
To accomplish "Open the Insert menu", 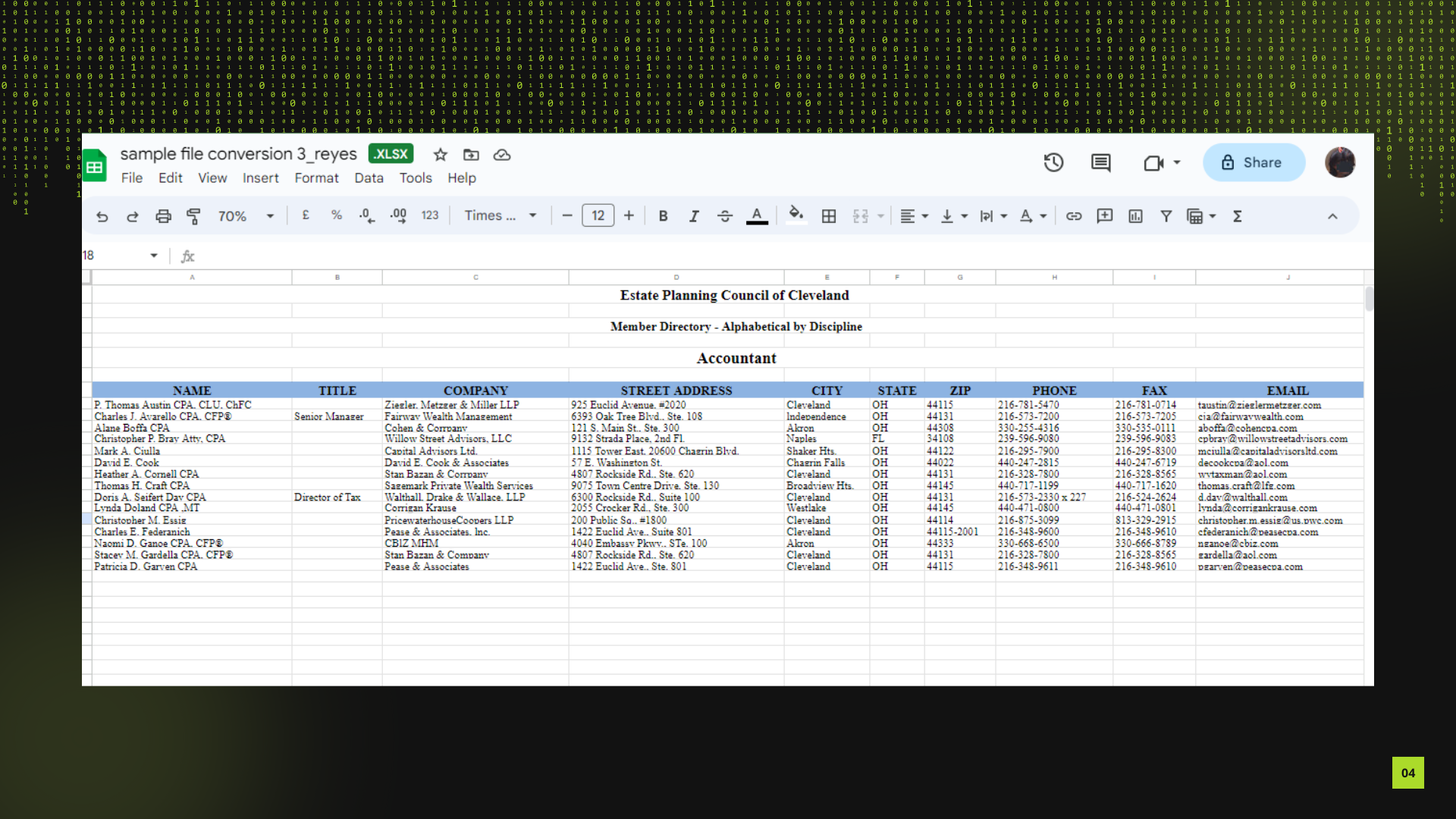I will pyautogui.click(x=261, y=178).
